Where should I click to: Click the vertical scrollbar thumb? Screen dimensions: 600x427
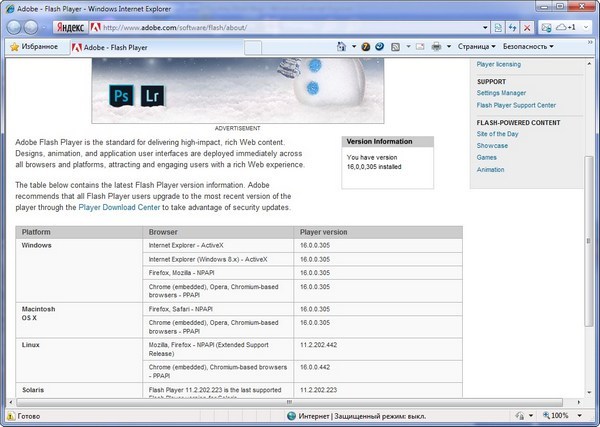589,240
